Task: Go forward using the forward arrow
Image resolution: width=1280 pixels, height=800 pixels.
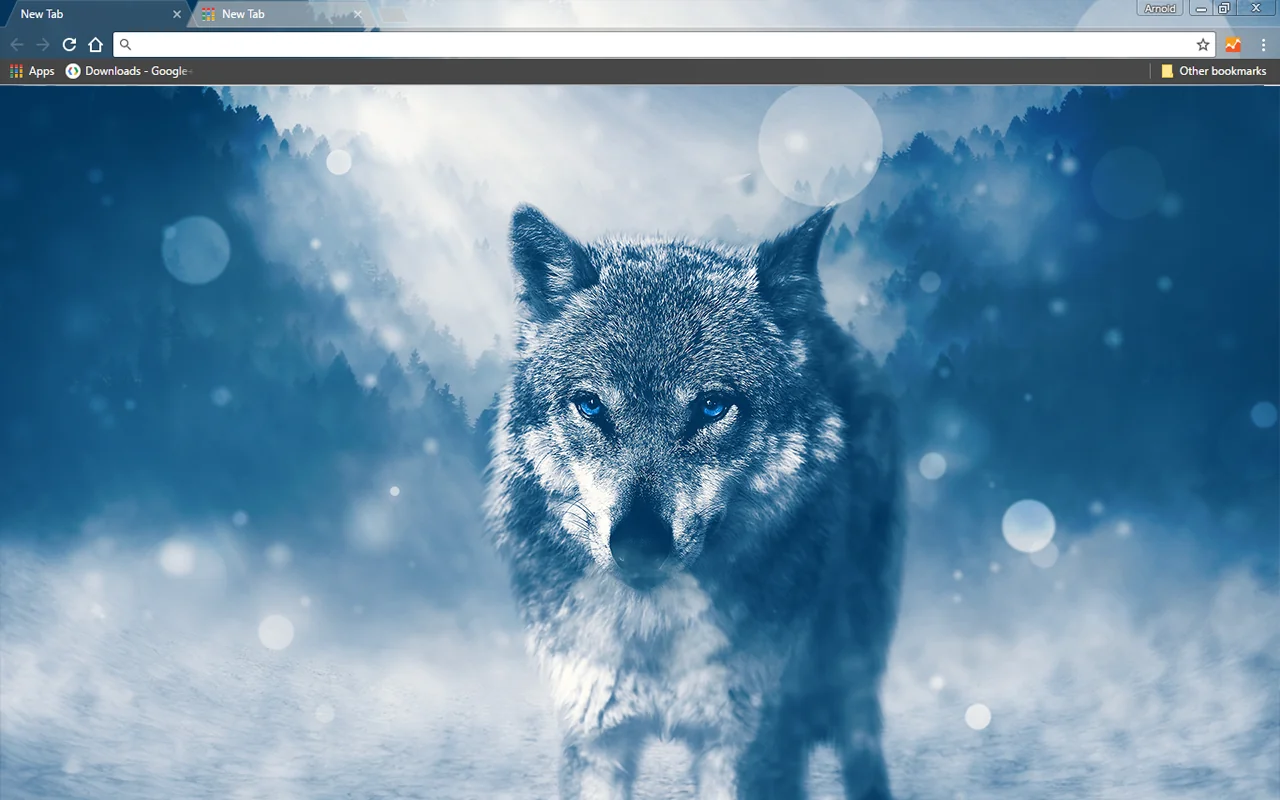Action: coord(43,44)
